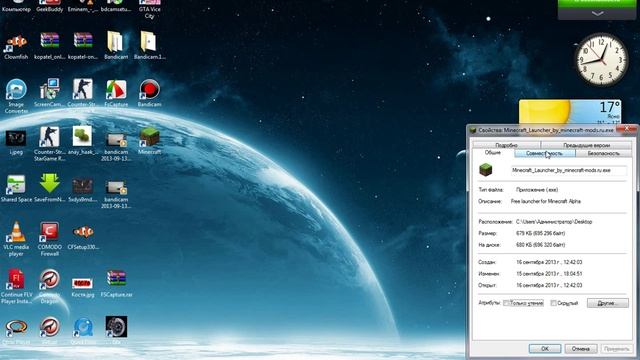Click the location path C:\Users\Администратор\Desktop
The width and height of the screenshot is (640, 360).
point(554,222)
